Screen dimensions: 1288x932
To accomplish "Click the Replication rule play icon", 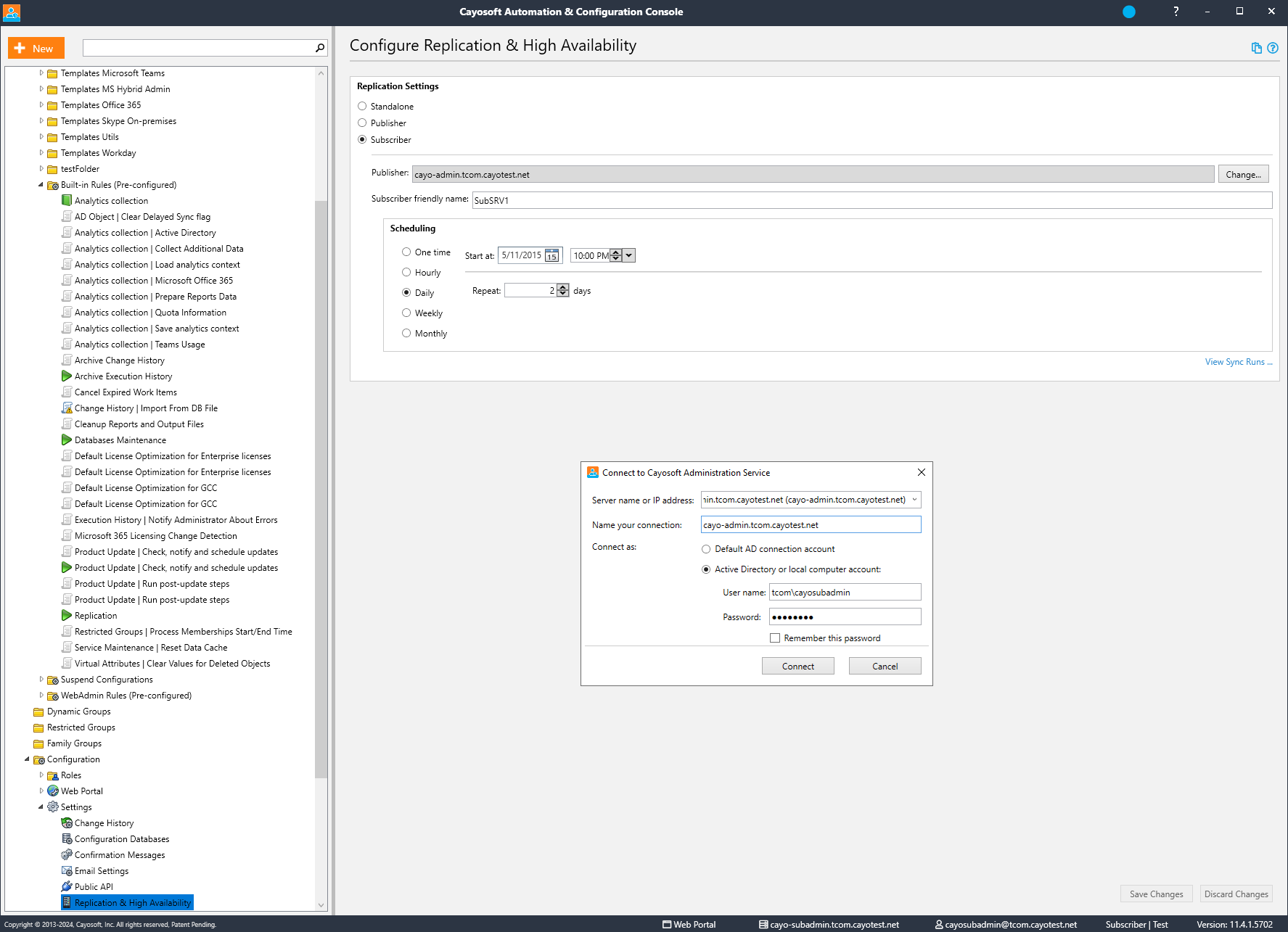I will click(67, 616).
